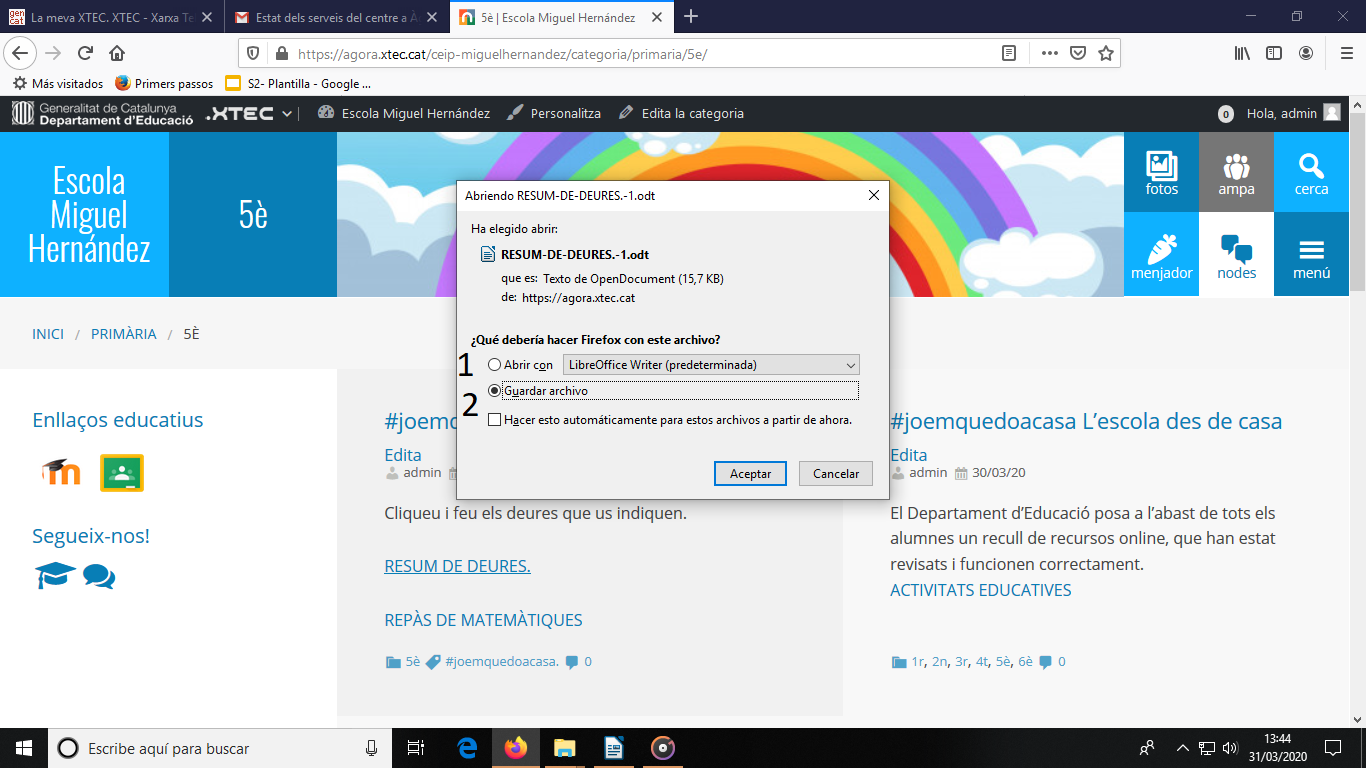Click the fotos icon tile
The height and width of the screenshot is (768, 1366).
click(1161, 173)
